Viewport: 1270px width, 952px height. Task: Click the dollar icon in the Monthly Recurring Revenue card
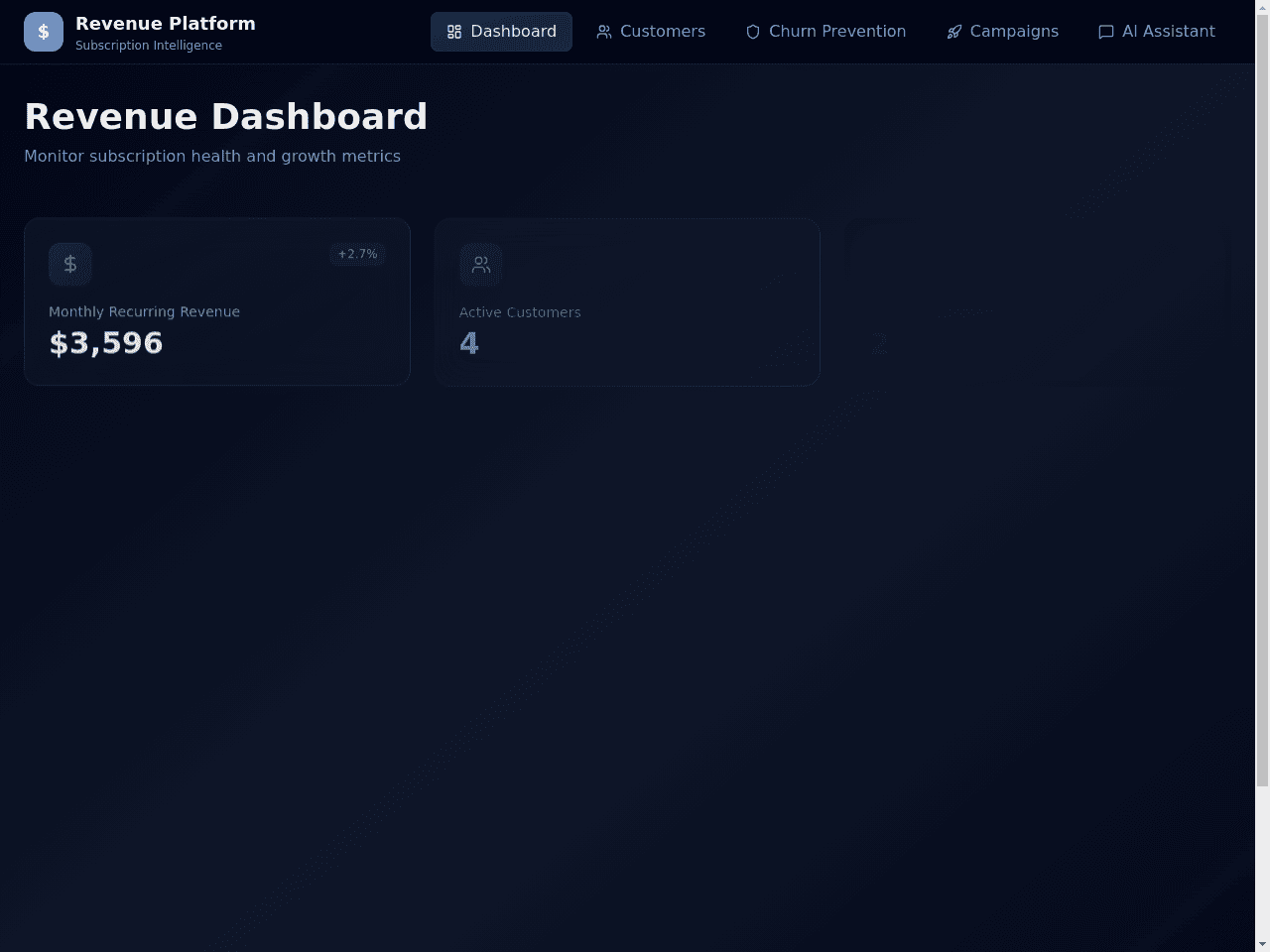click(x=70, y=264)
